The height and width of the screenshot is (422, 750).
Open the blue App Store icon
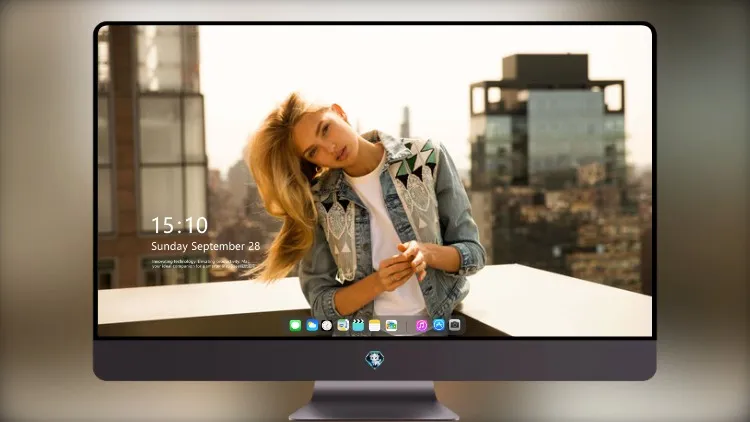tap(439, 325)
